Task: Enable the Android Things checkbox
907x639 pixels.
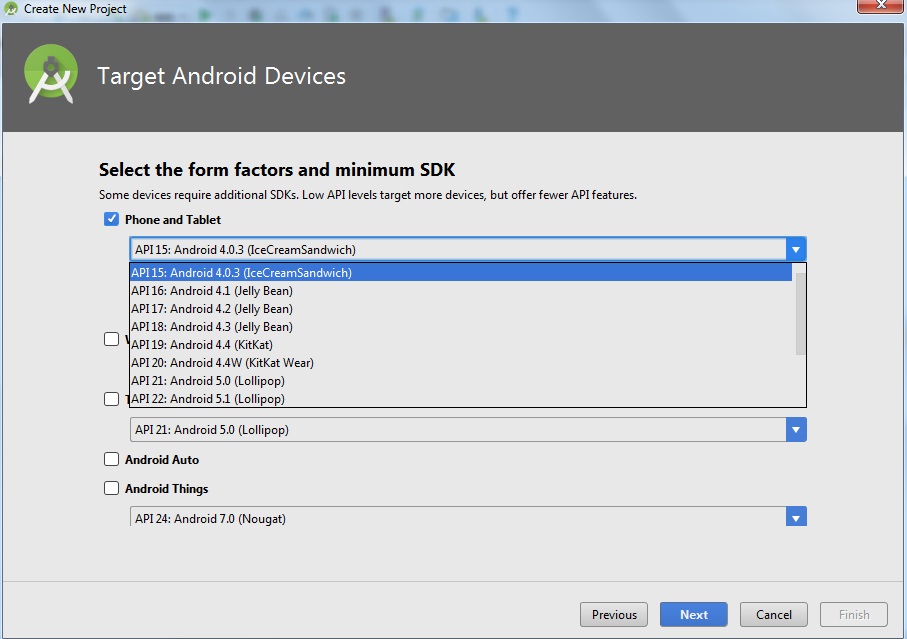Action: coord(111,488)
